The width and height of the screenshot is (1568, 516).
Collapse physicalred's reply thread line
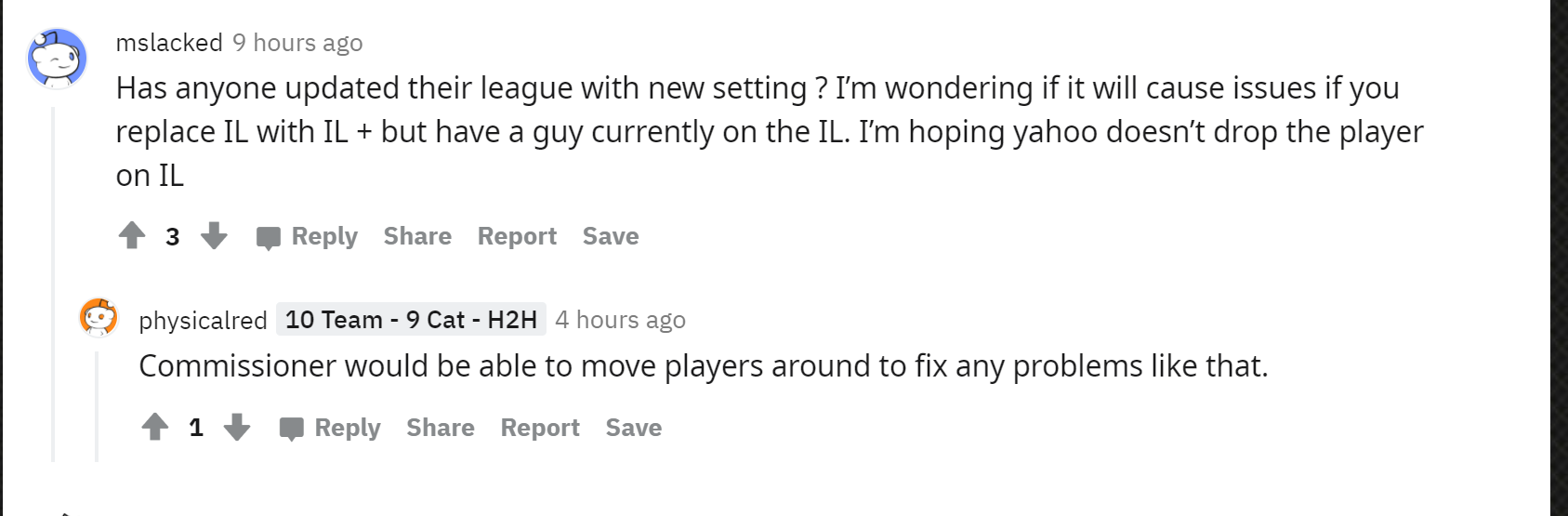(x=97, y=404)
